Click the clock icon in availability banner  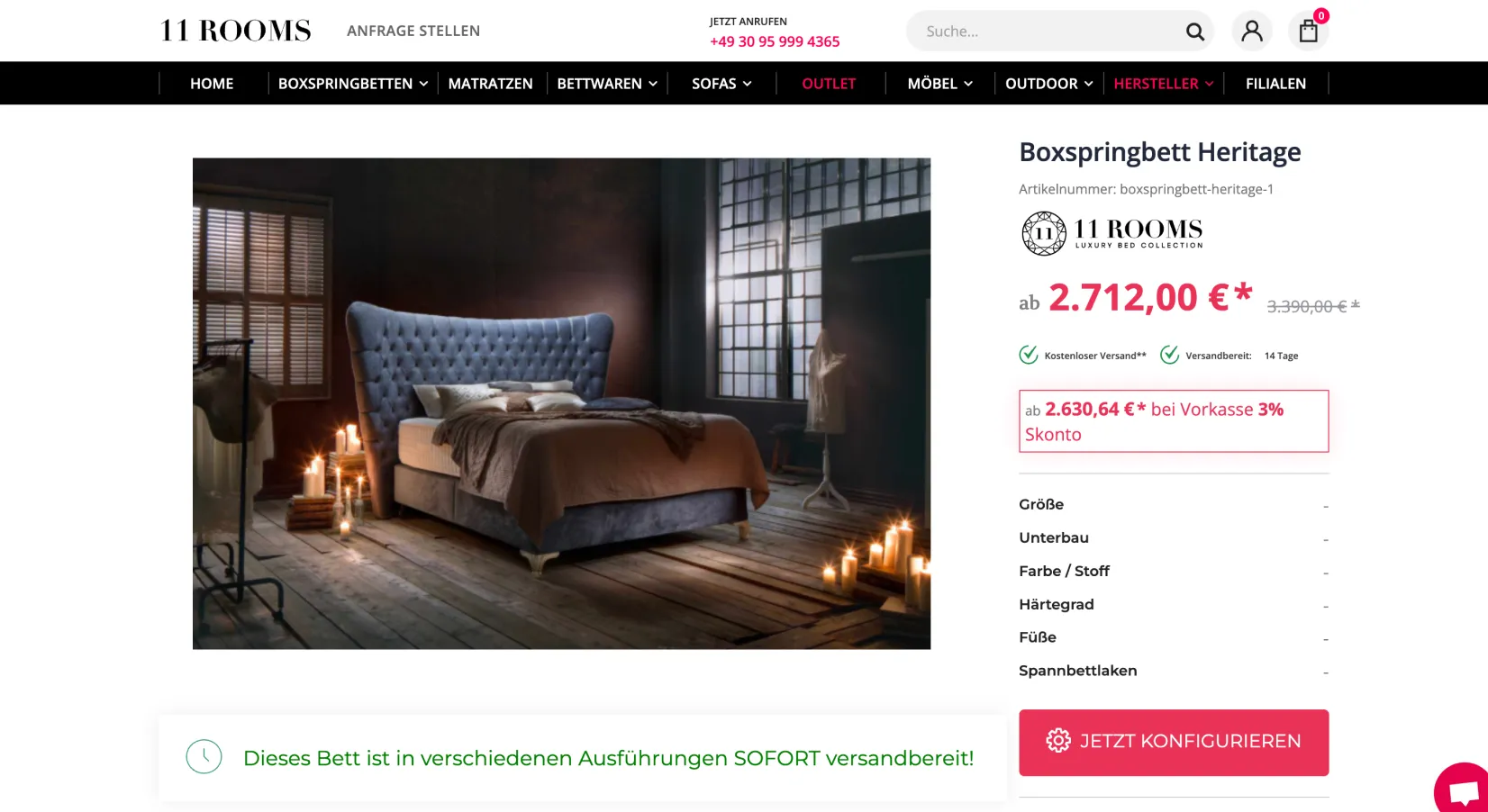pos(204,757)
